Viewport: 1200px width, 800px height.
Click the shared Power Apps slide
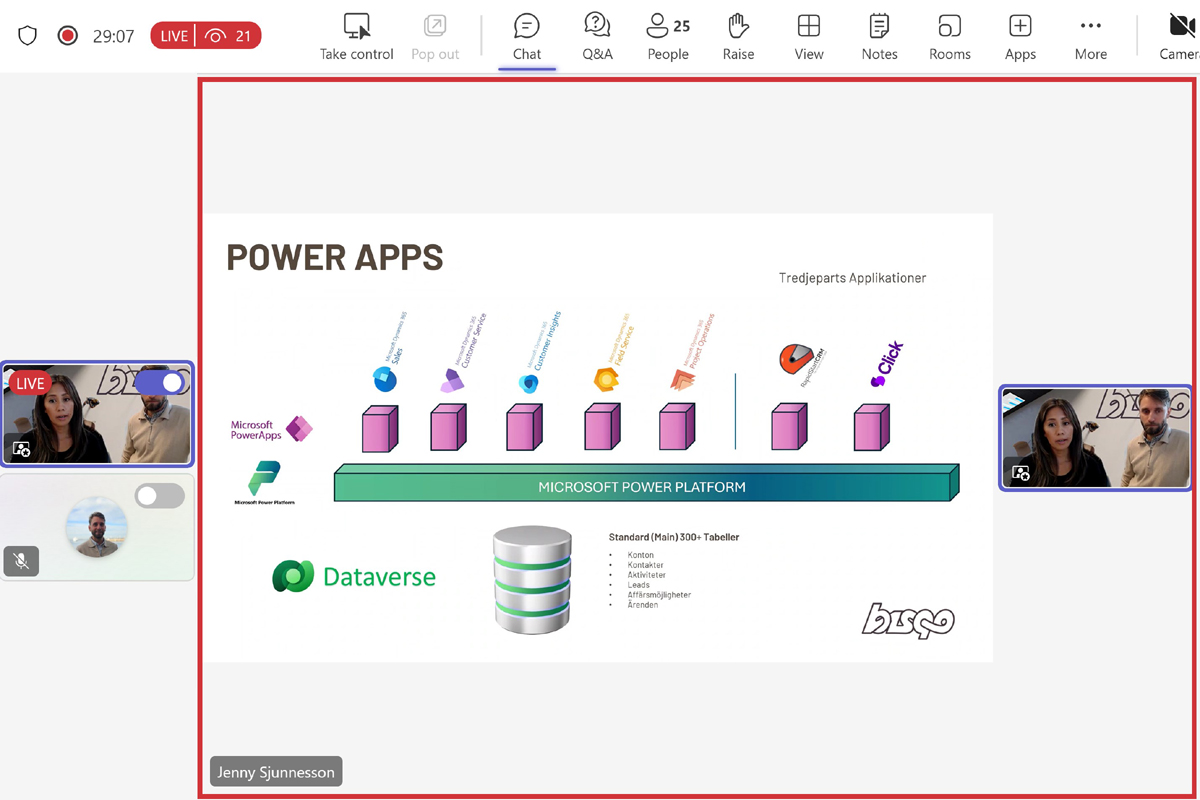click(598, 437)
